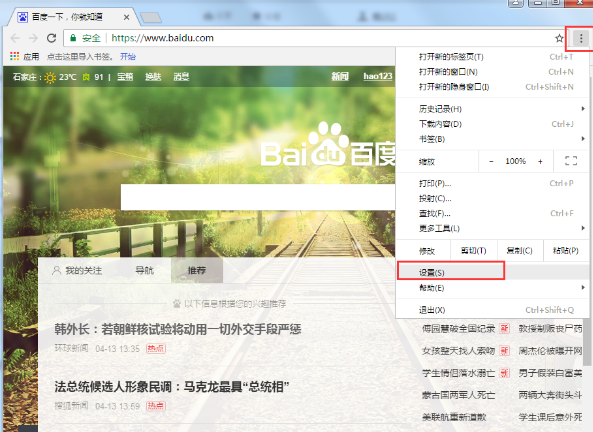This screenshot has height=432, width=593.
Task: Click the user icon beside 我的关注
Action: click(56, 270)
